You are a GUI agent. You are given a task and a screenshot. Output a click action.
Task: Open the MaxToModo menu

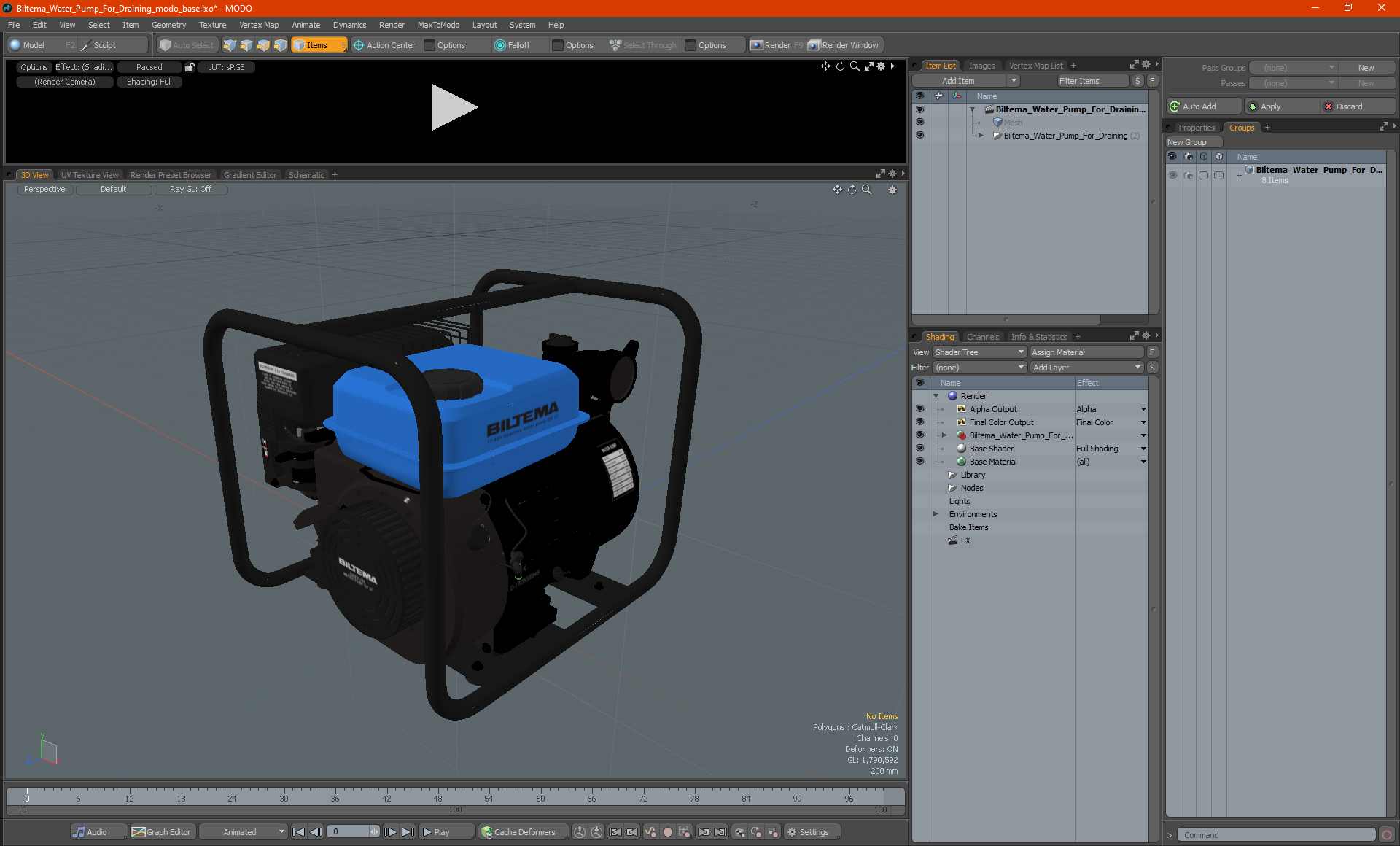point(438,25)
